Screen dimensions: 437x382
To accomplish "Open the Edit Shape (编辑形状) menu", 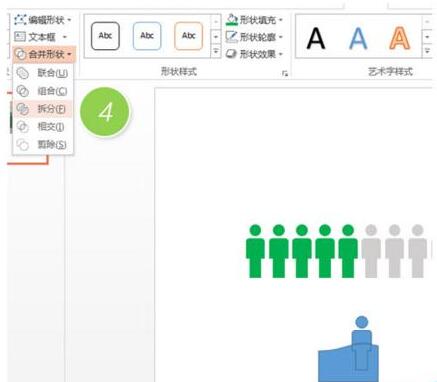I will click(x=43, y=20).
